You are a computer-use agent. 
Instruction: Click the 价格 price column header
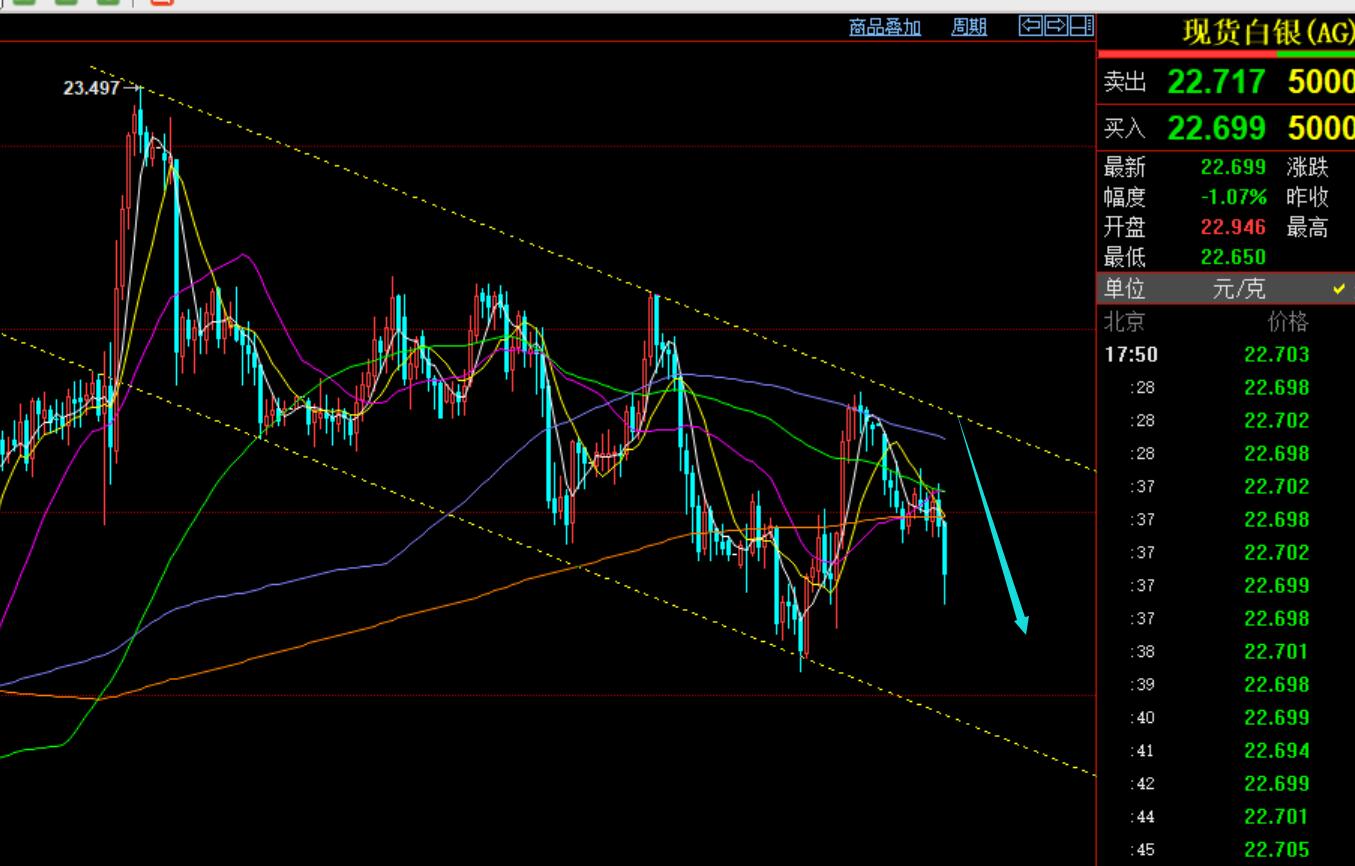(x=1287, y=322)
